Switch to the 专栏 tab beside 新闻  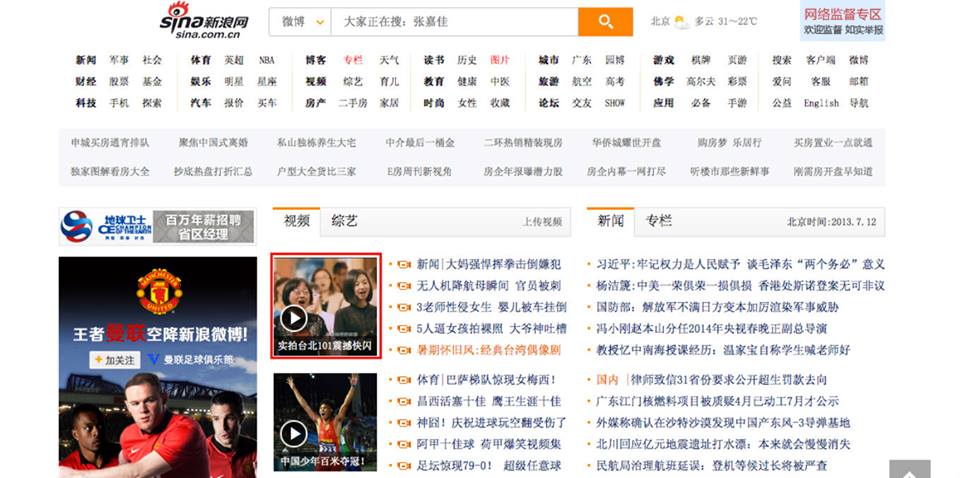click(x=659, y=220)
